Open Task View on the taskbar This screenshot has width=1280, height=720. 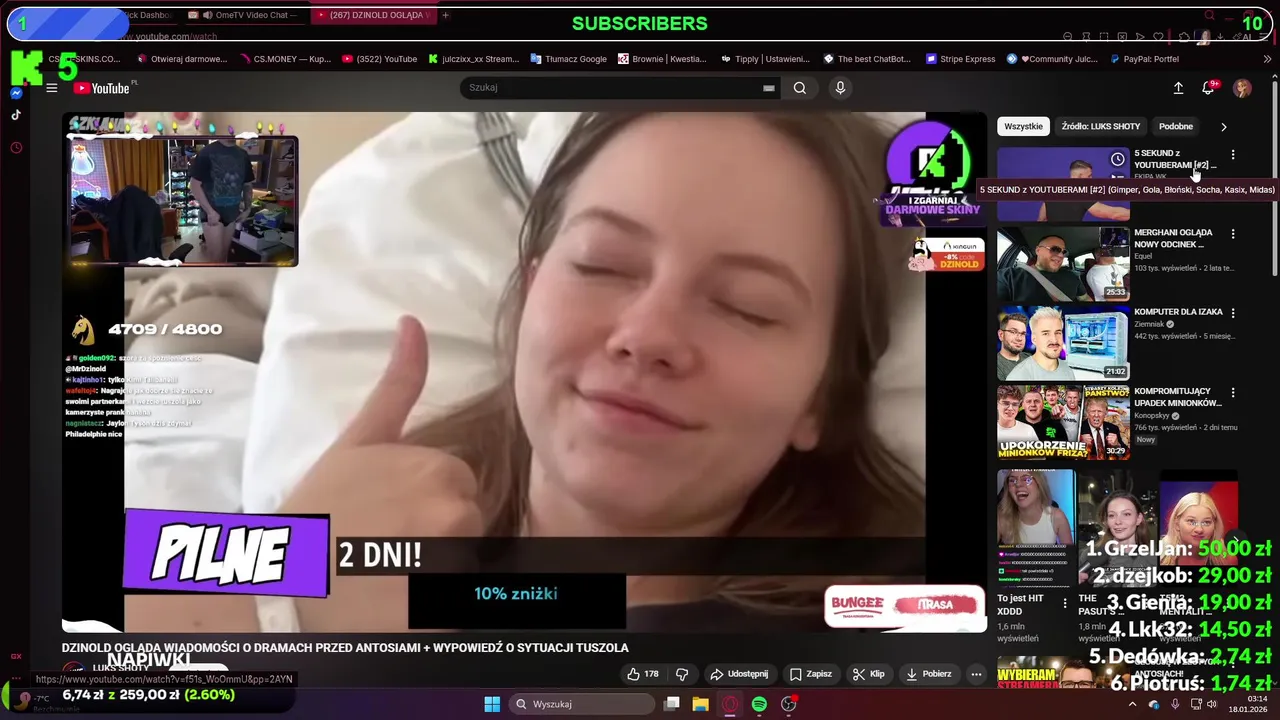(672, 704)
